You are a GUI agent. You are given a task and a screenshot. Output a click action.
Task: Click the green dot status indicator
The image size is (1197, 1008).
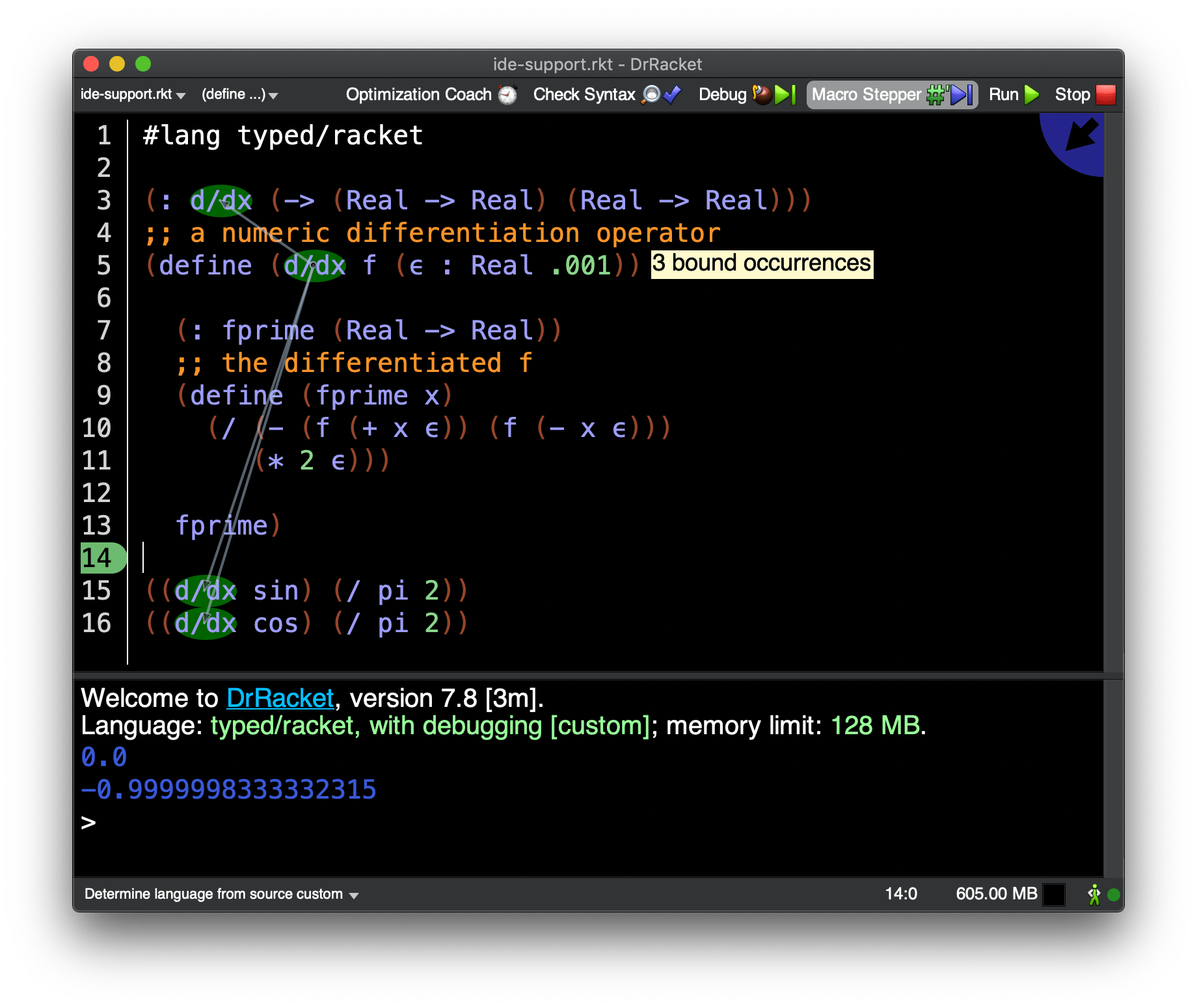1114,895
